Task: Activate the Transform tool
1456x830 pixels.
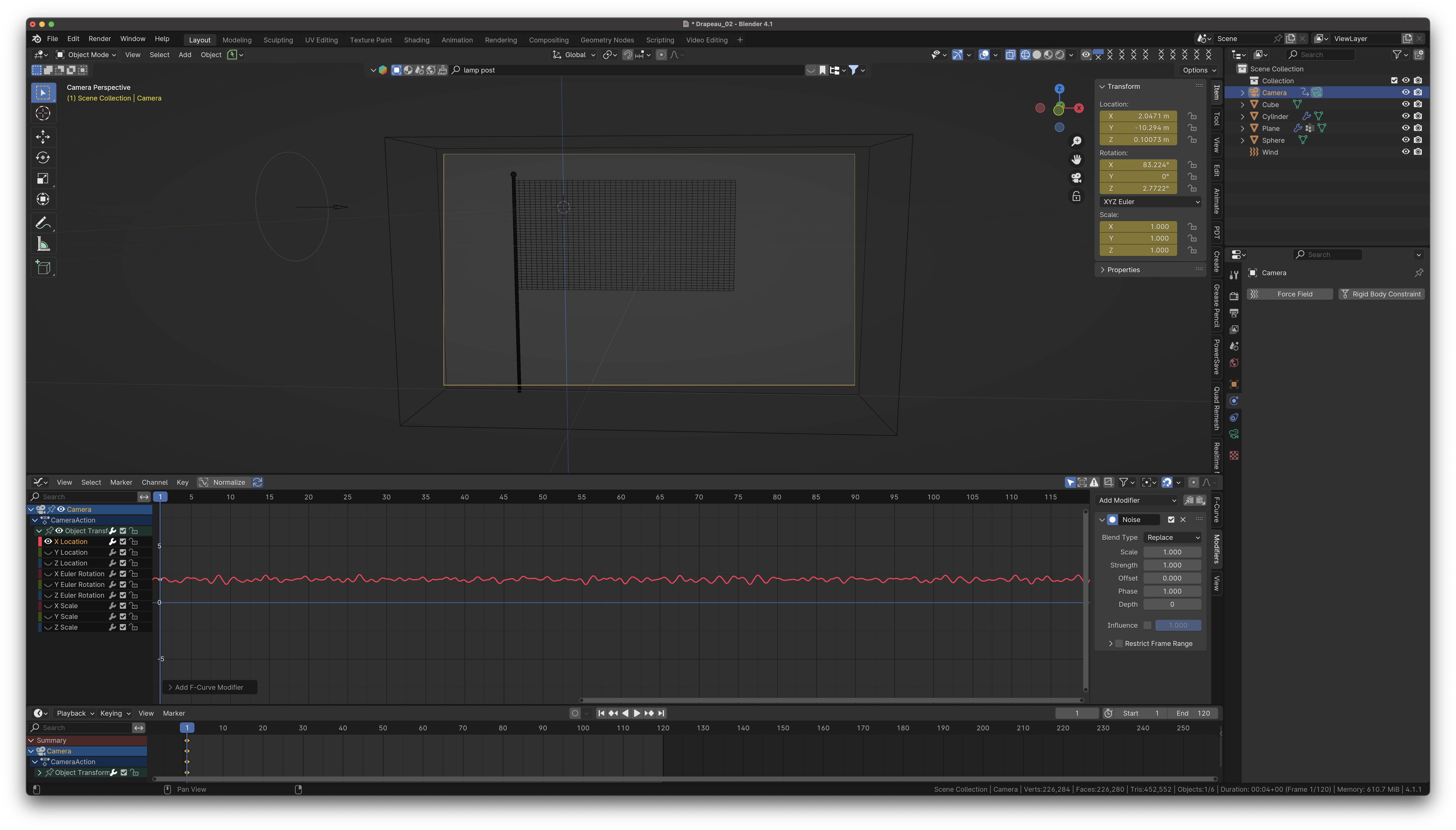Action: [43, 199]
